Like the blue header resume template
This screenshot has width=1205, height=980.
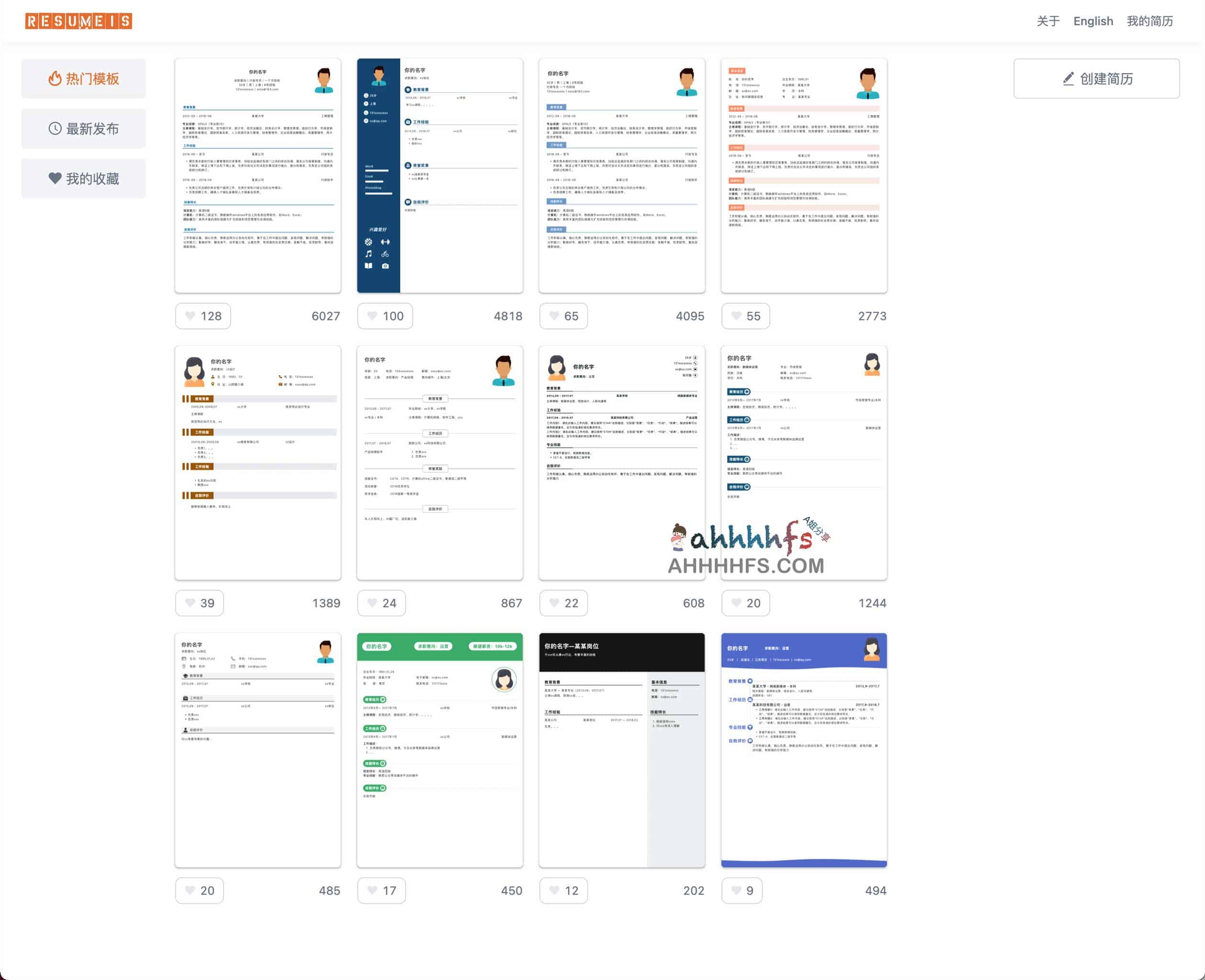pyautogui.click(x=738, y=890)
